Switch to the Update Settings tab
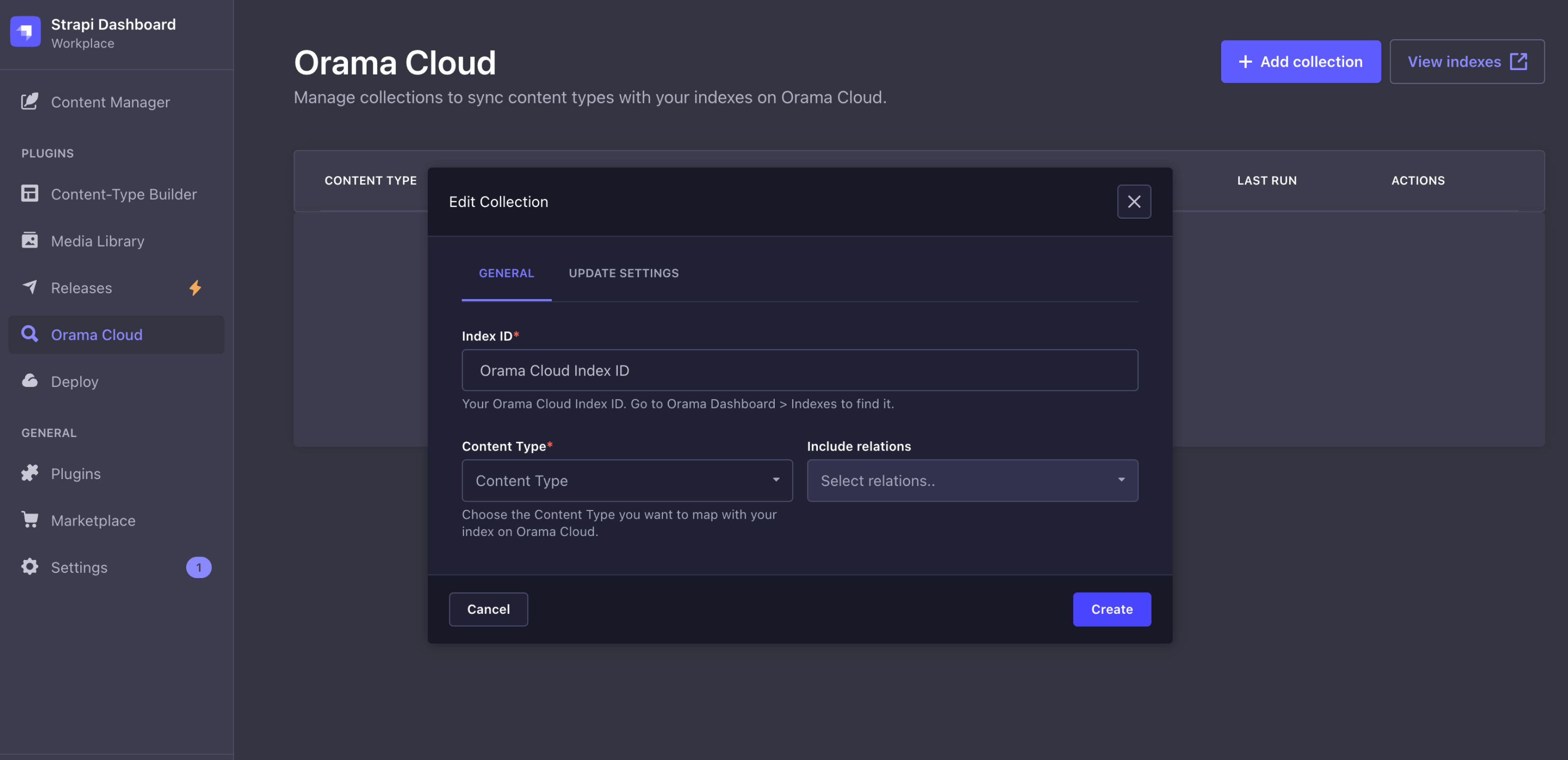 click(x=623, y=274)
